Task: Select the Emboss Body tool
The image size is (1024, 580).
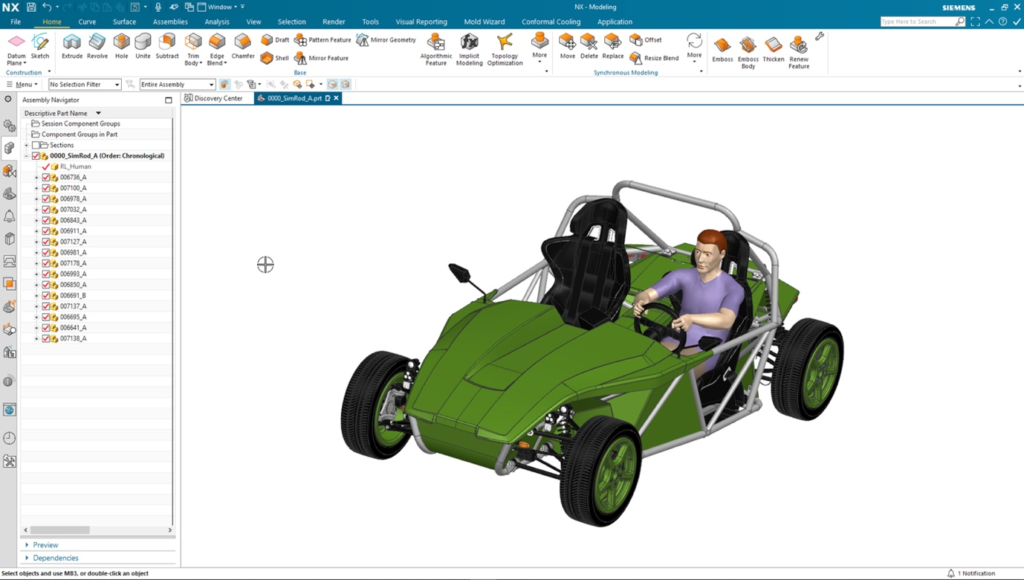Action: coord(748,50)
